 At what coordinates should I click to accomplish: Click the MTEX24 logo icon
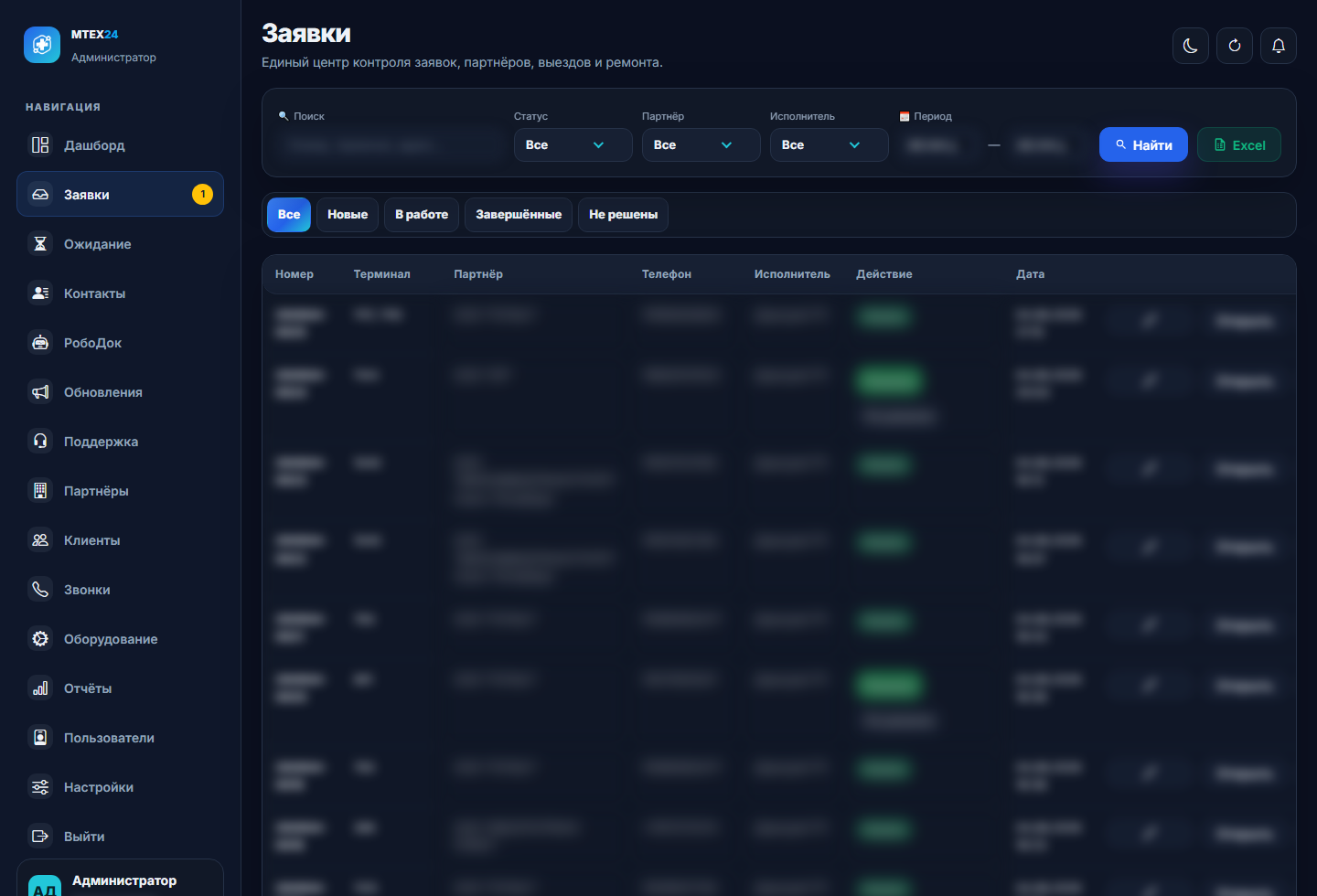tap(42, 45)
